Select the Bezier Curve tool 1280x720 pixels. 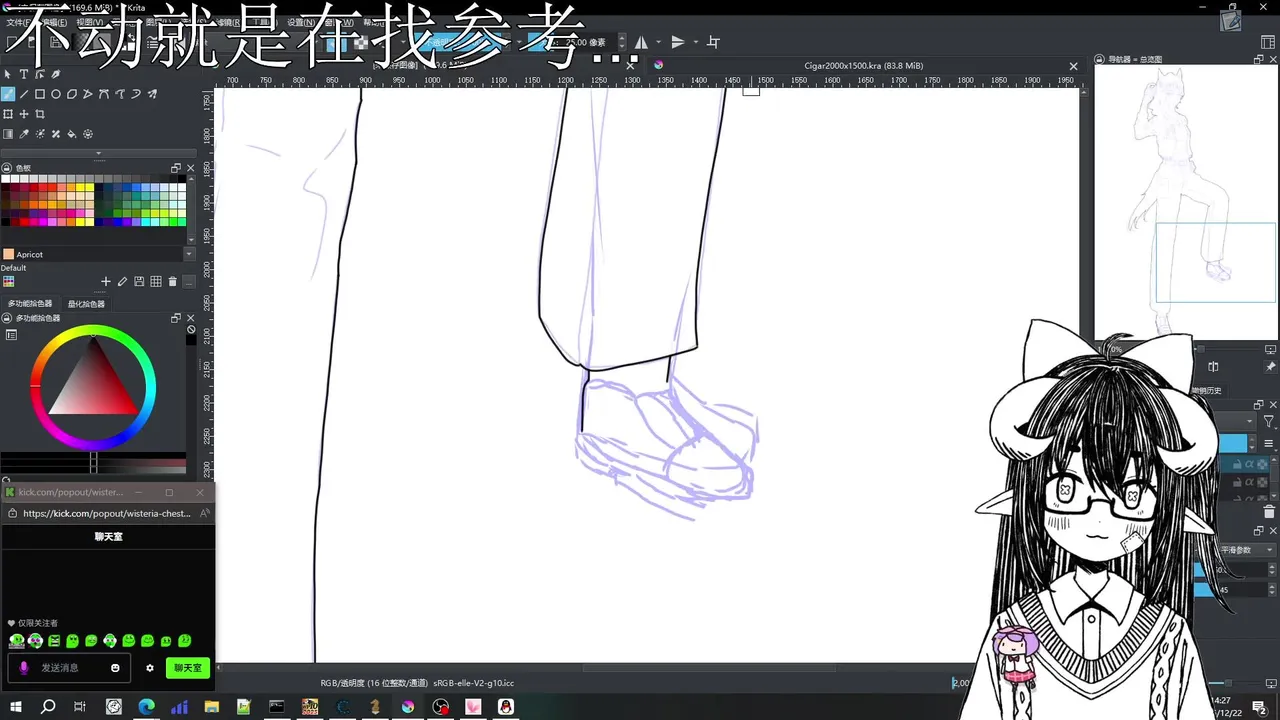click(104, 94)
